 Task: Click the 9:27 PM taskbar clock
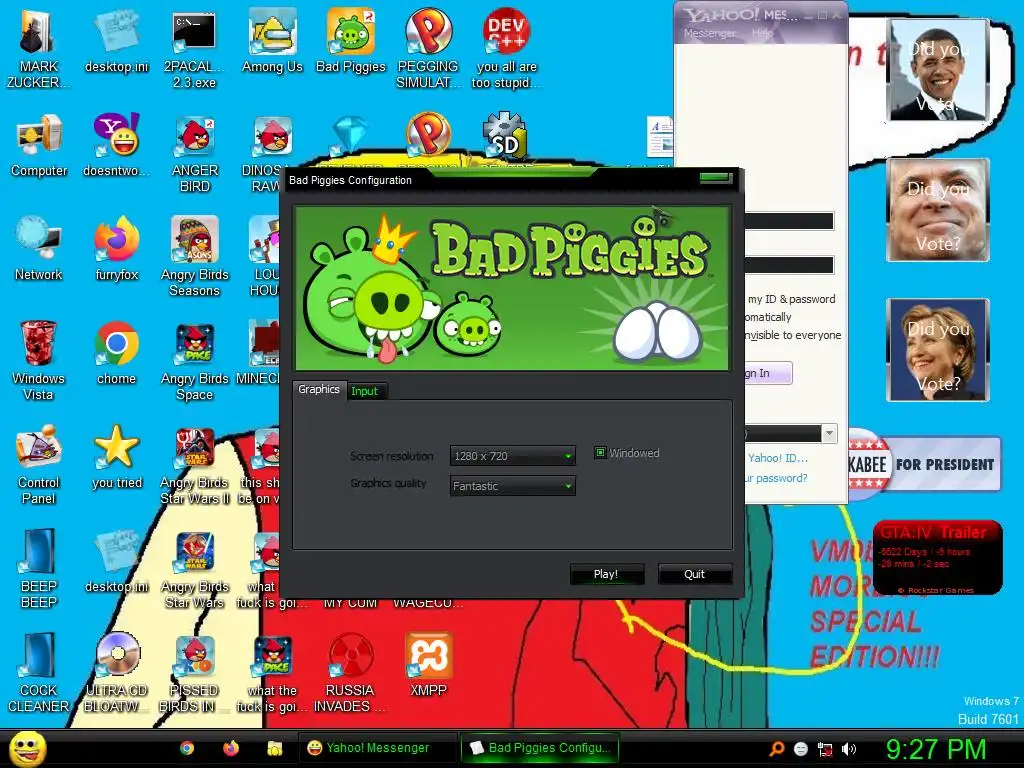coord(936,749)
